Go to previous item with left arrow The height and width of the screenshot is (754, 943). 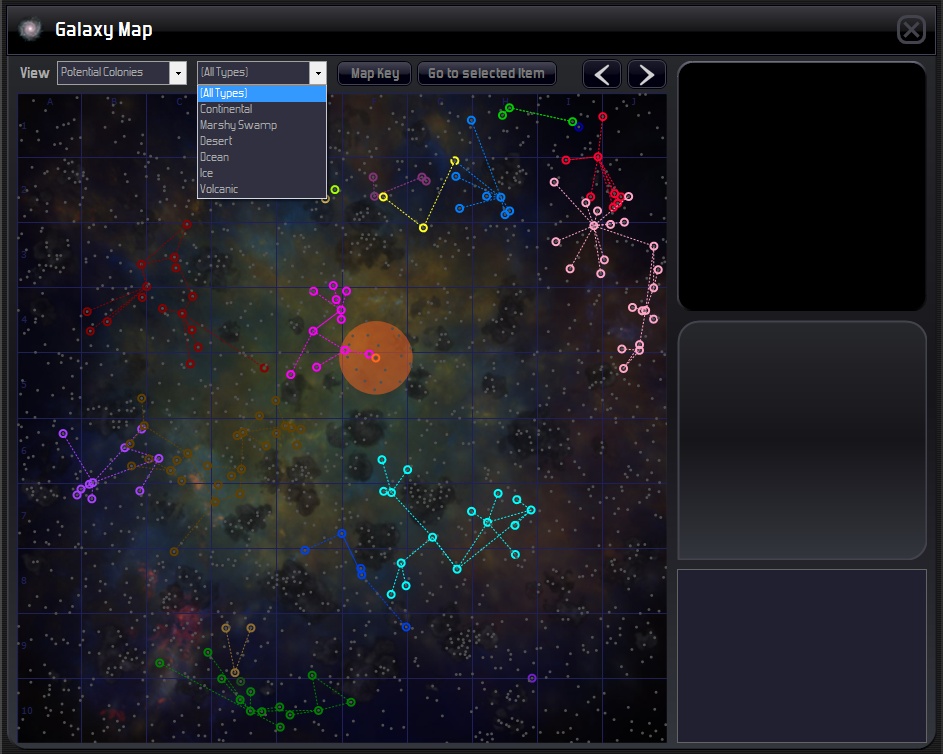point(602,74)
